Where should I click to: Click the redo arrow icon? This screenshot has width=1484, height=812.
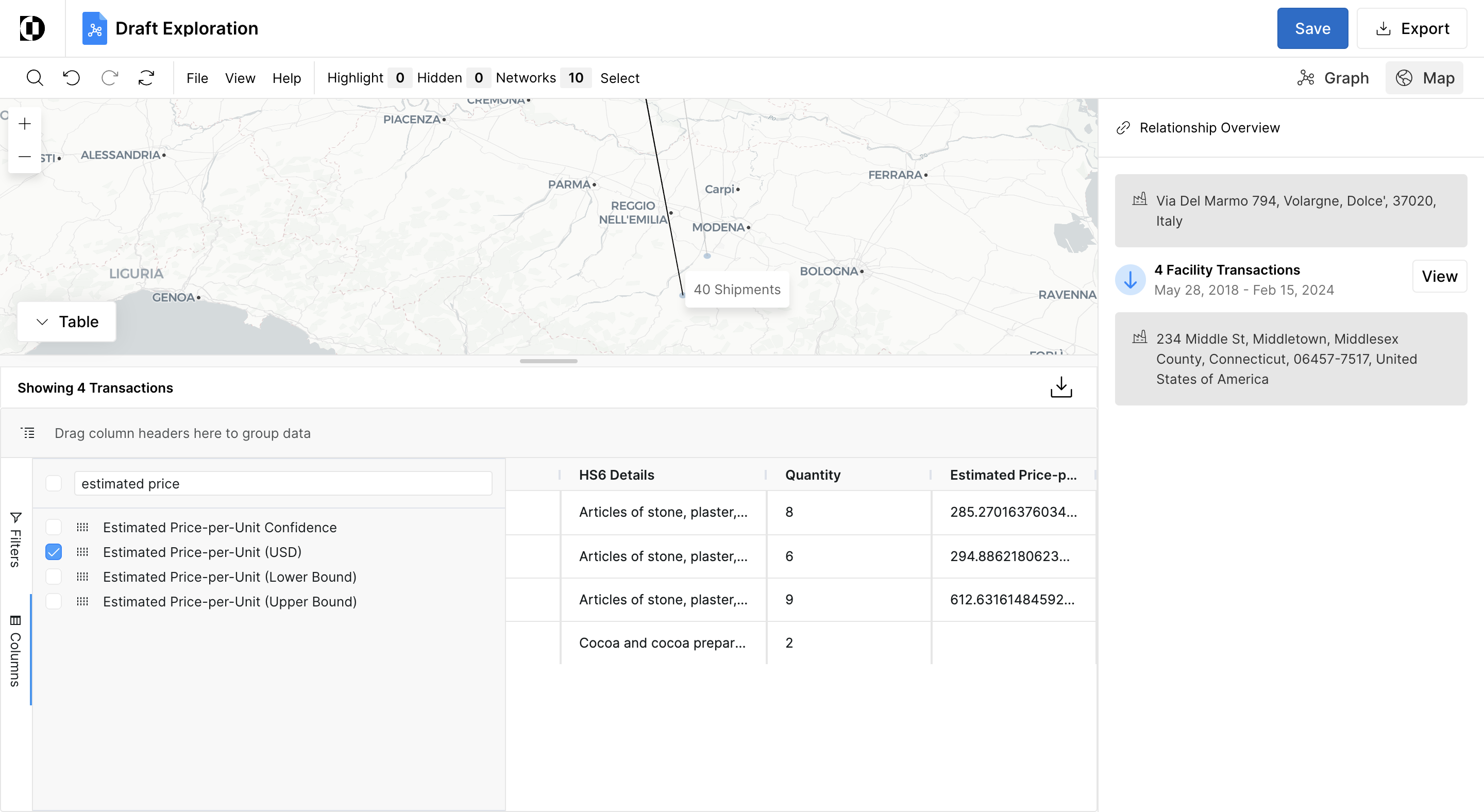click(109, 78)
